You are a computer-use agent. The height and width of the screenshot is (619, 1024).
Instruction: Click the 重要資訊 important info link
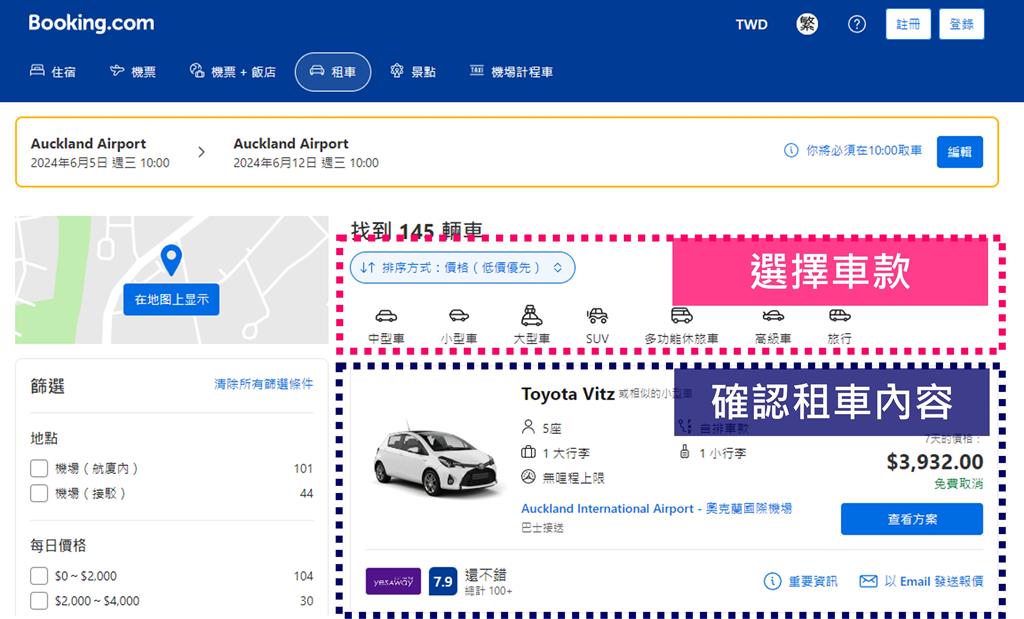coord(801,581)
